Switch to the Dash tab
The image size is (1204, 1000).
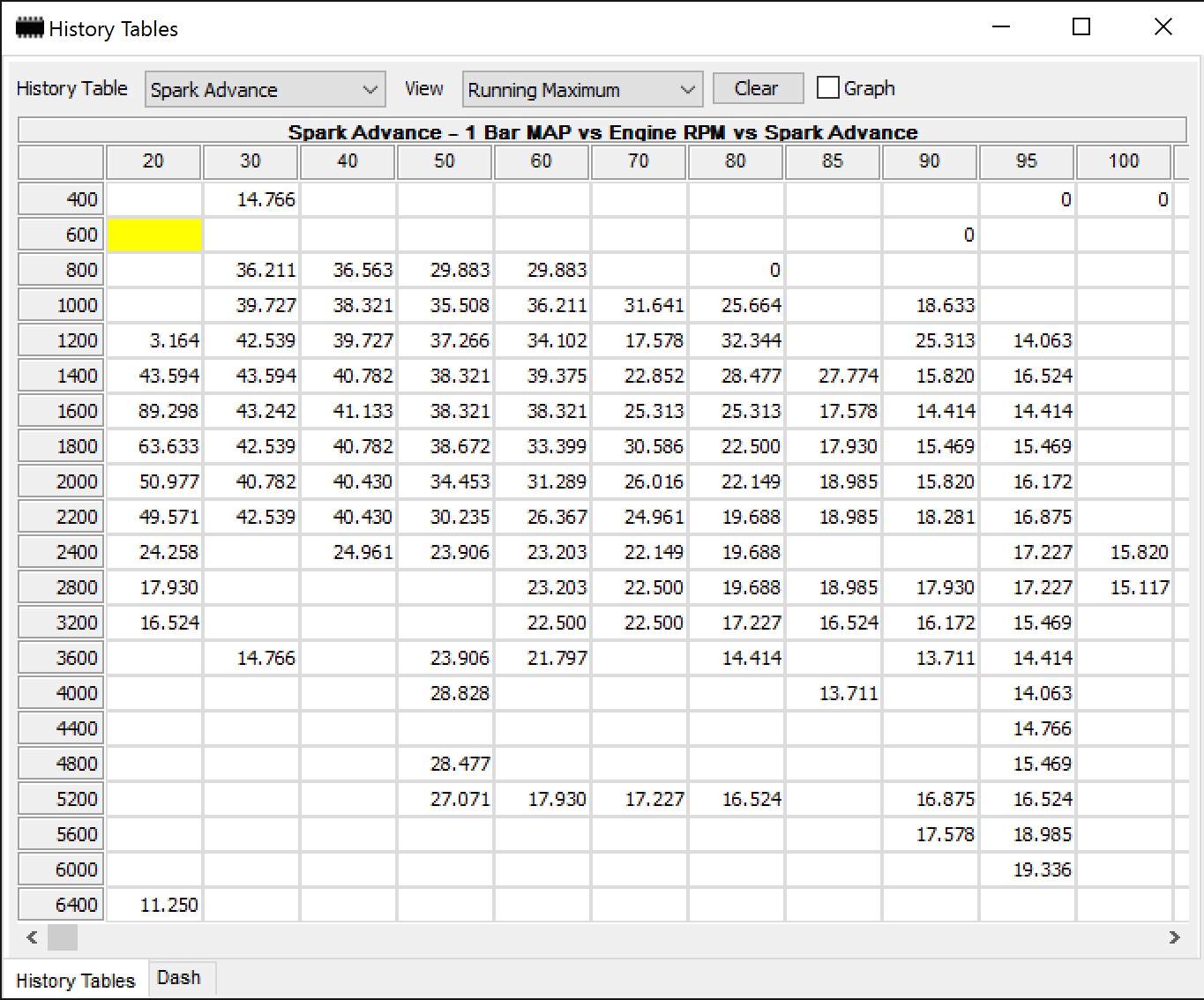[179, 978]
